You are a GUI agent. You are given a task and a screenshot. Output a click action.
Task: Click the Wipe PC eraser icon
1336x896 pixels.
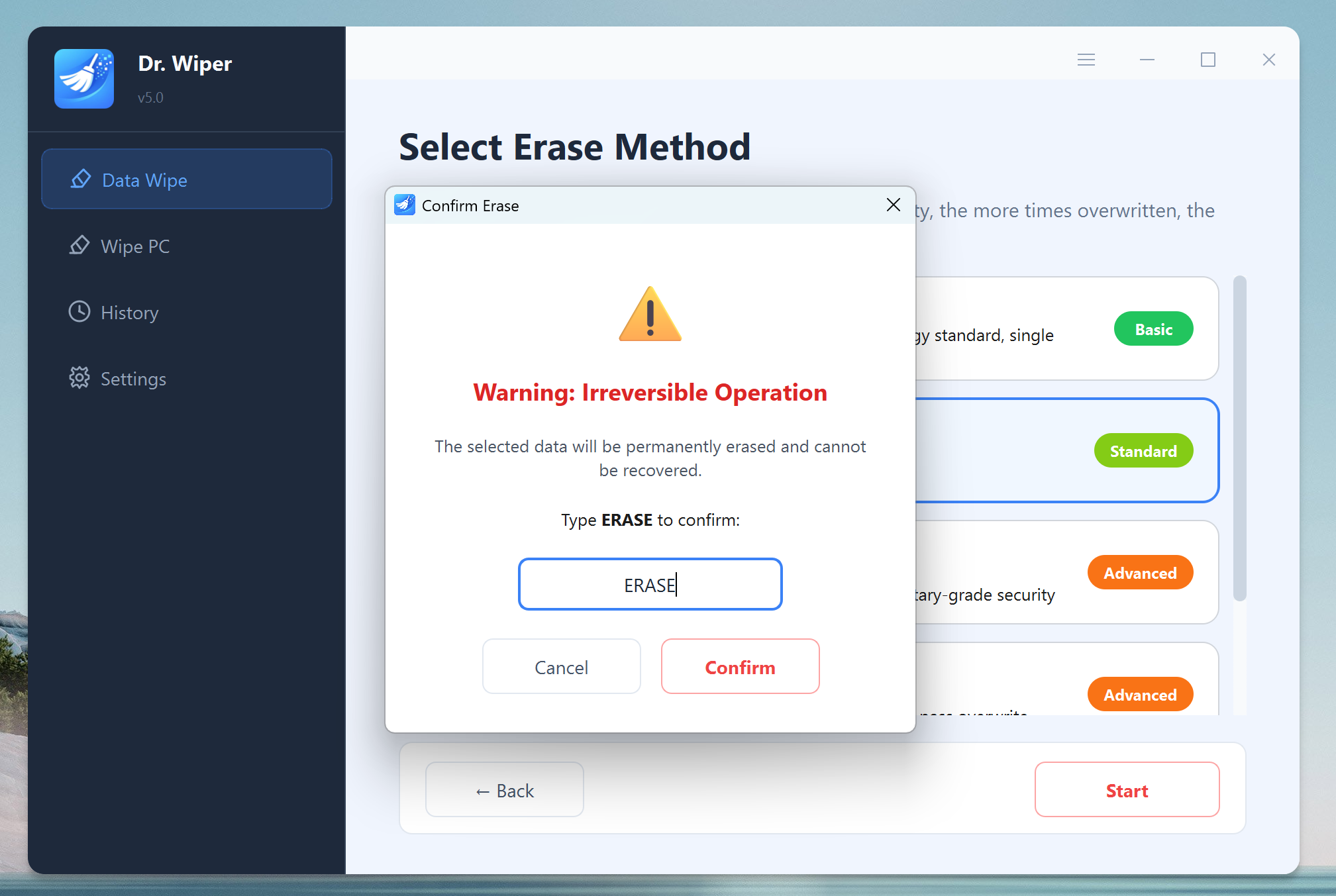(x=79, y=246)
